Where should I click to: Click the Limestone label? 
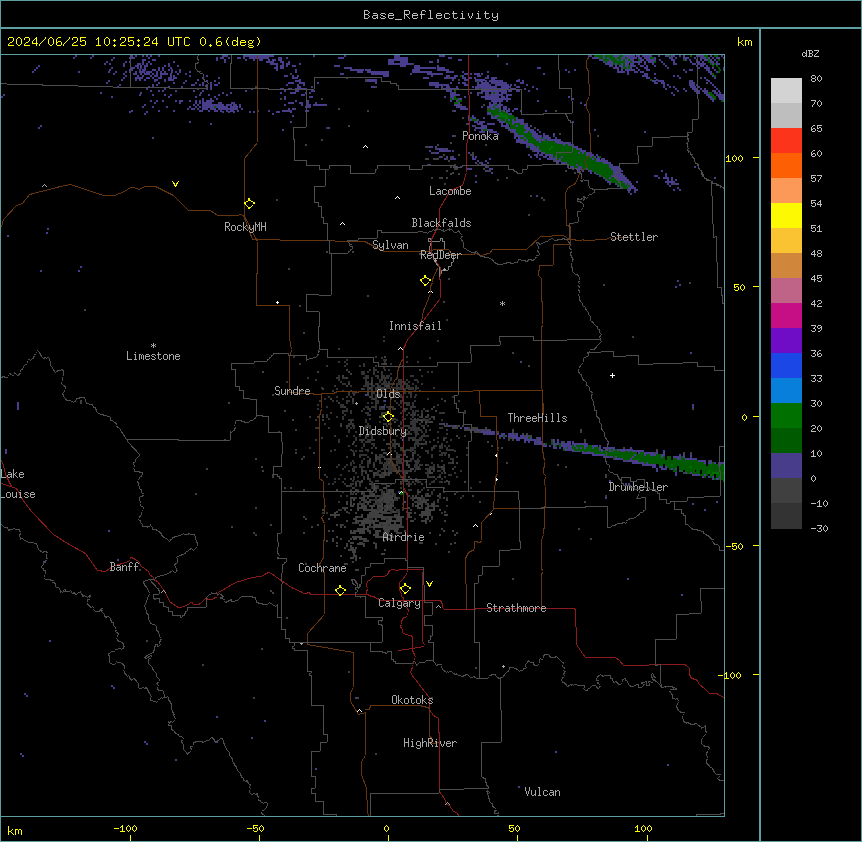tap(153, 356)
